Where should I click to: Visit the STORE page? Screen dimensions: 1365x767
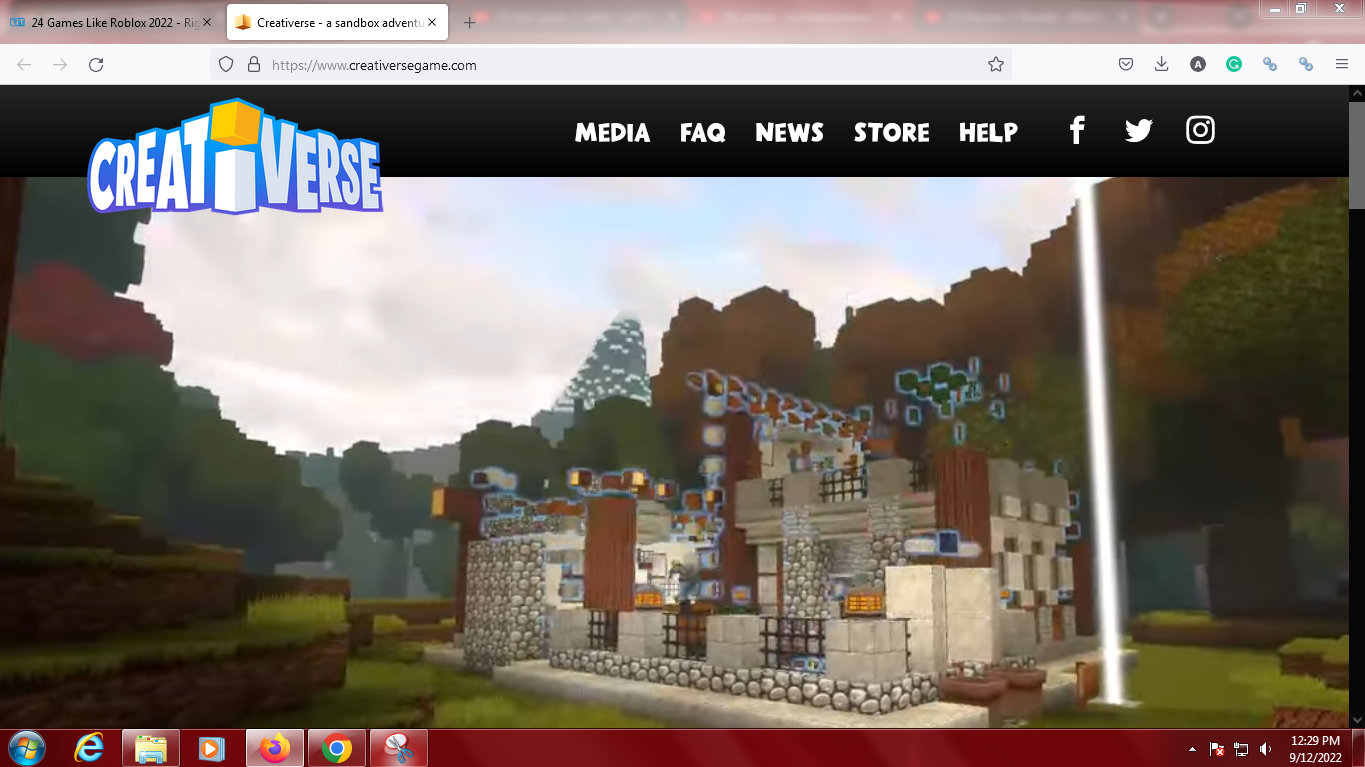892,133
